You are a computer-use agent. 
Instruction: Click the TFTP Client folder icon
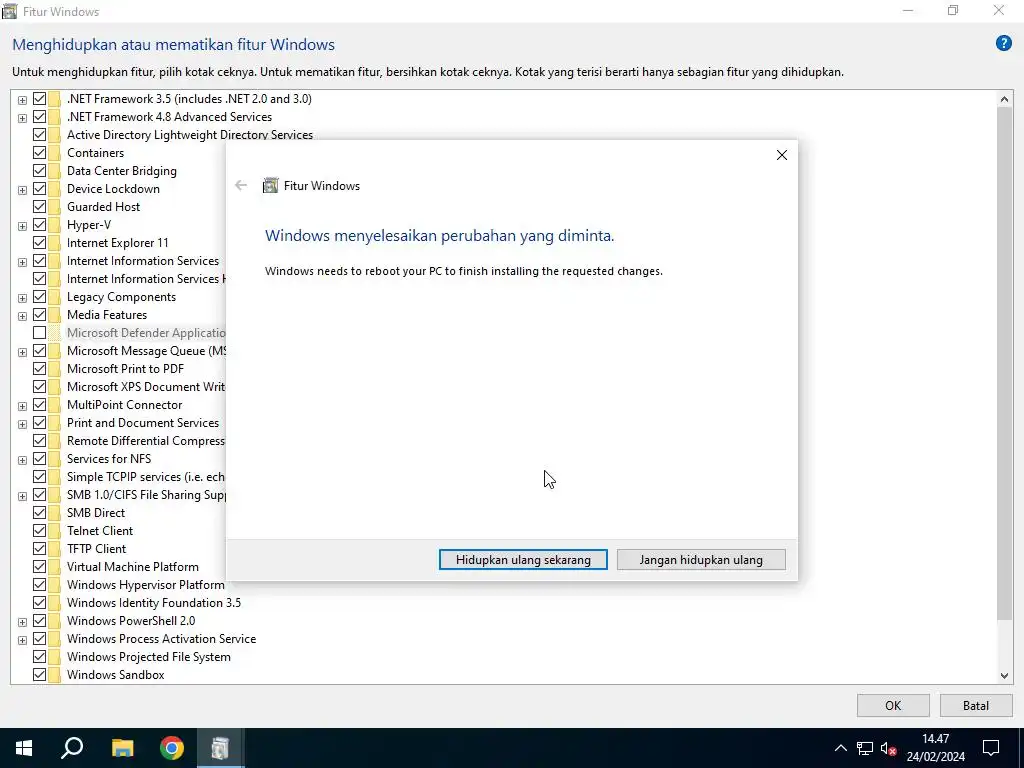55,549
